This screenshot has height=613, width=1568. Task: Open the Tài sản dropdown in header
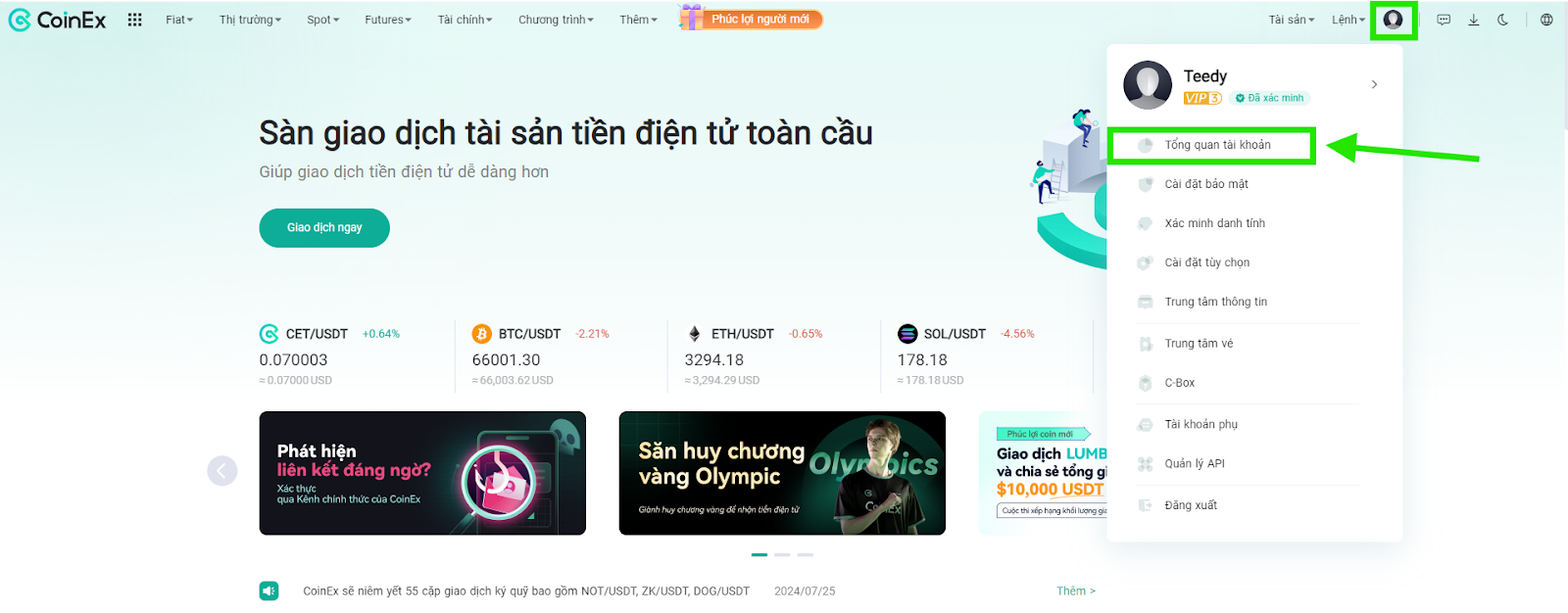1292,20
